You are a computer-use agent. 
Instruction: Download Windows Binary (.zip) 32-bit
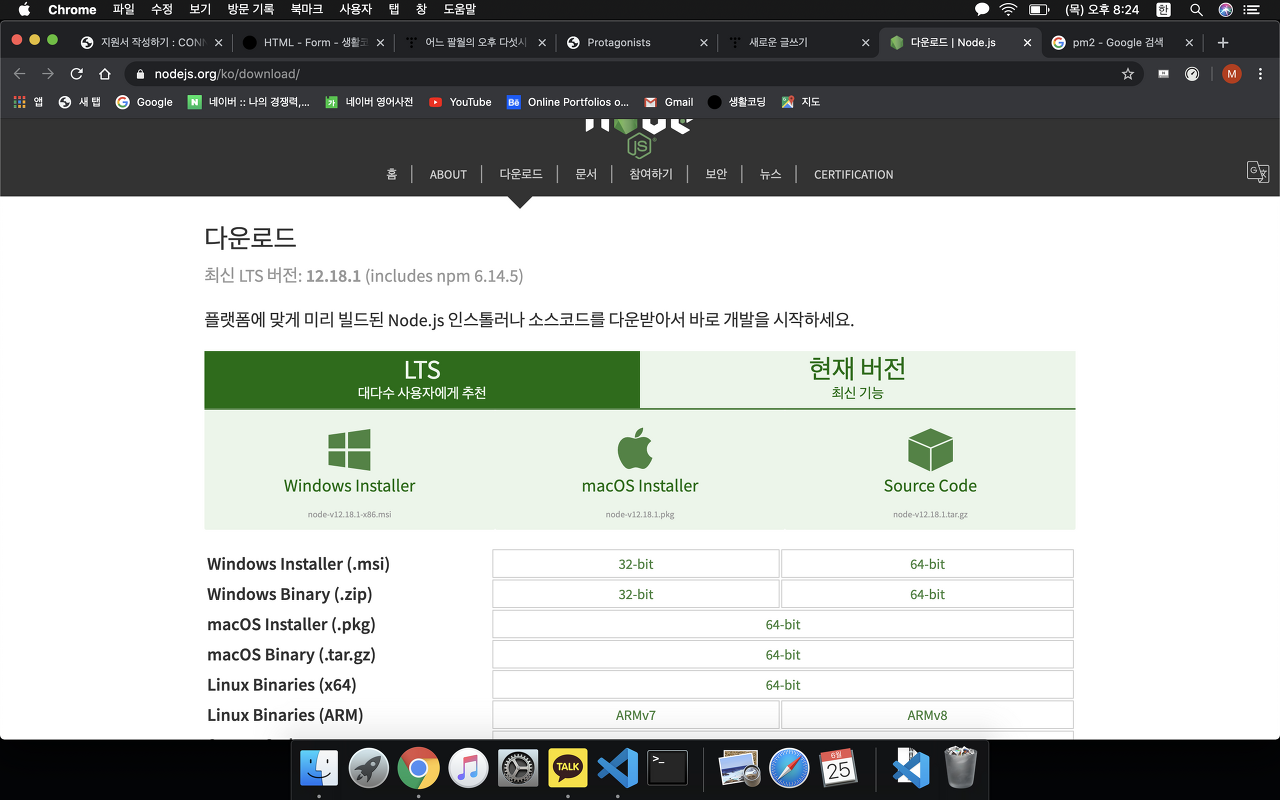point(636,594)
